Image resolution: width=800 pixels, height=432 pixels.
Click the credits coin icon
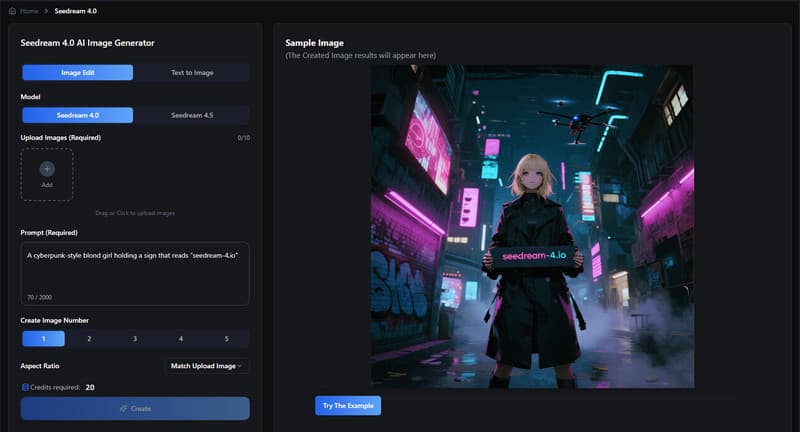[x=25, y=387]
